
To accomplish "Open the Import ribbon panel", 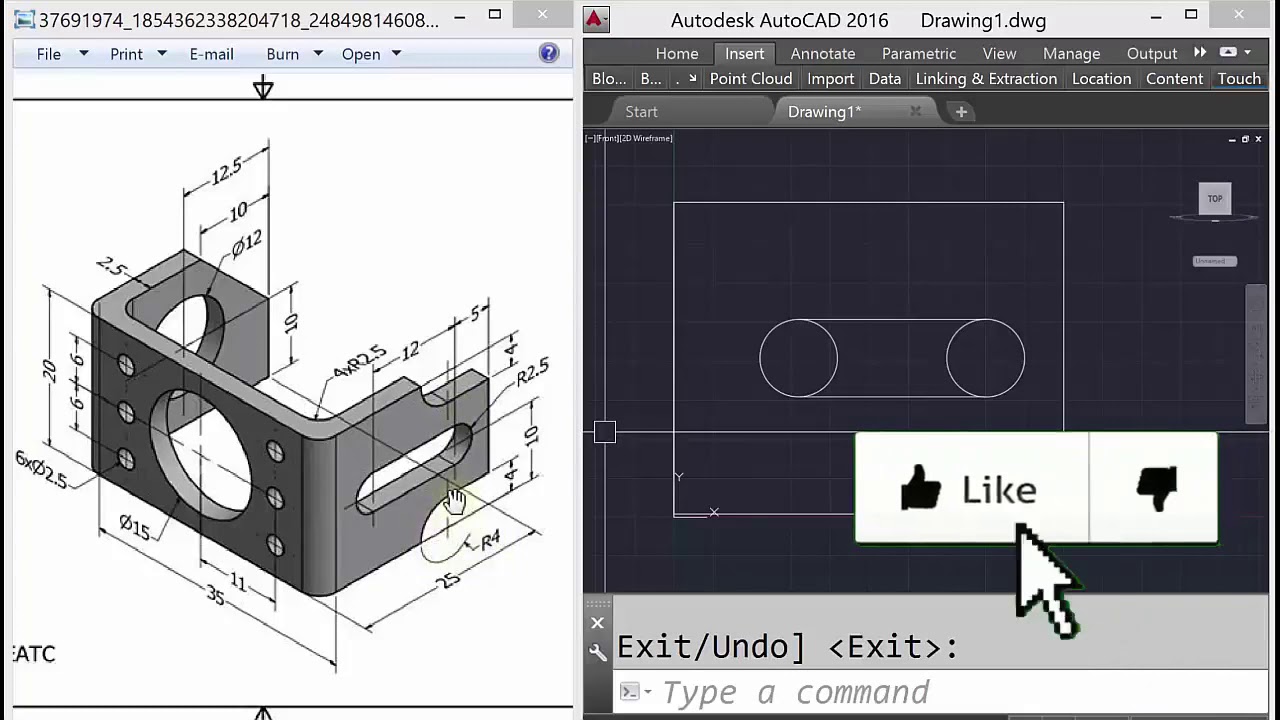I will tap(831, 79).
